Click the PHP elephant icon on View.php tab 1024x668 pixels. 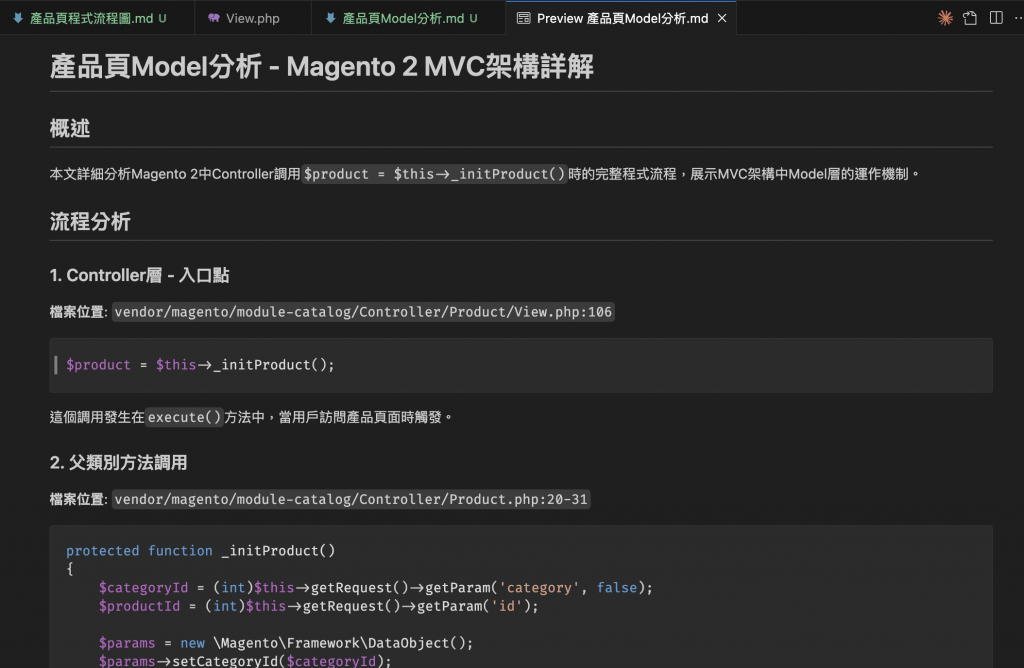(214, 18)
